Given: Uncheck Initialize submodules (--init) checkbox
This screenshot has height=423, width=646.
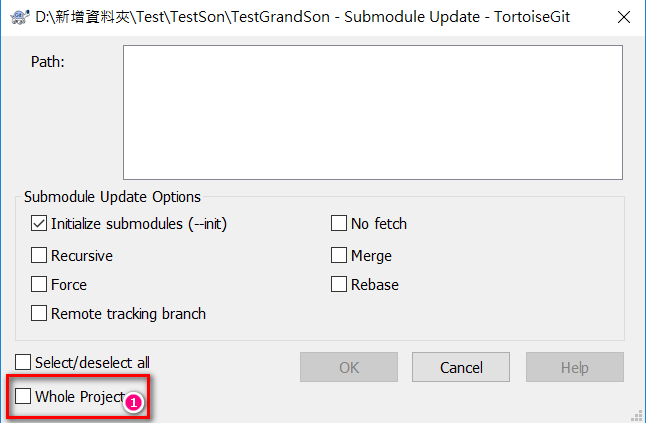Looking at the screenshot, I should 39,224.
